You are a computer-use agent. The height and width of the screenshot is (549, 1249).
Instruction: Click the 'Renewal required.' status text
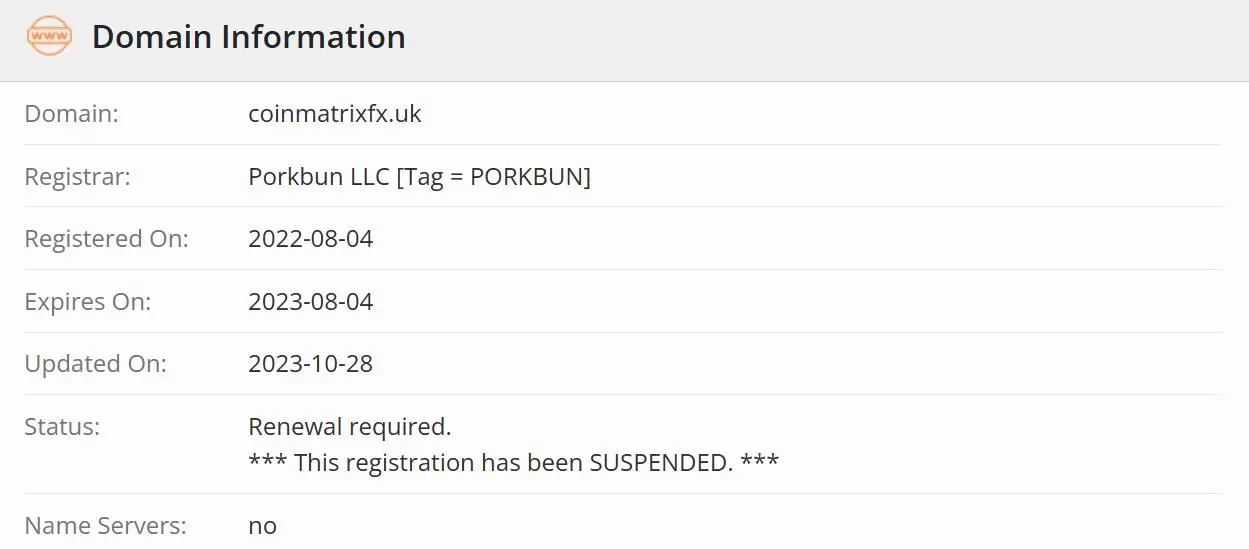point(350,427)
